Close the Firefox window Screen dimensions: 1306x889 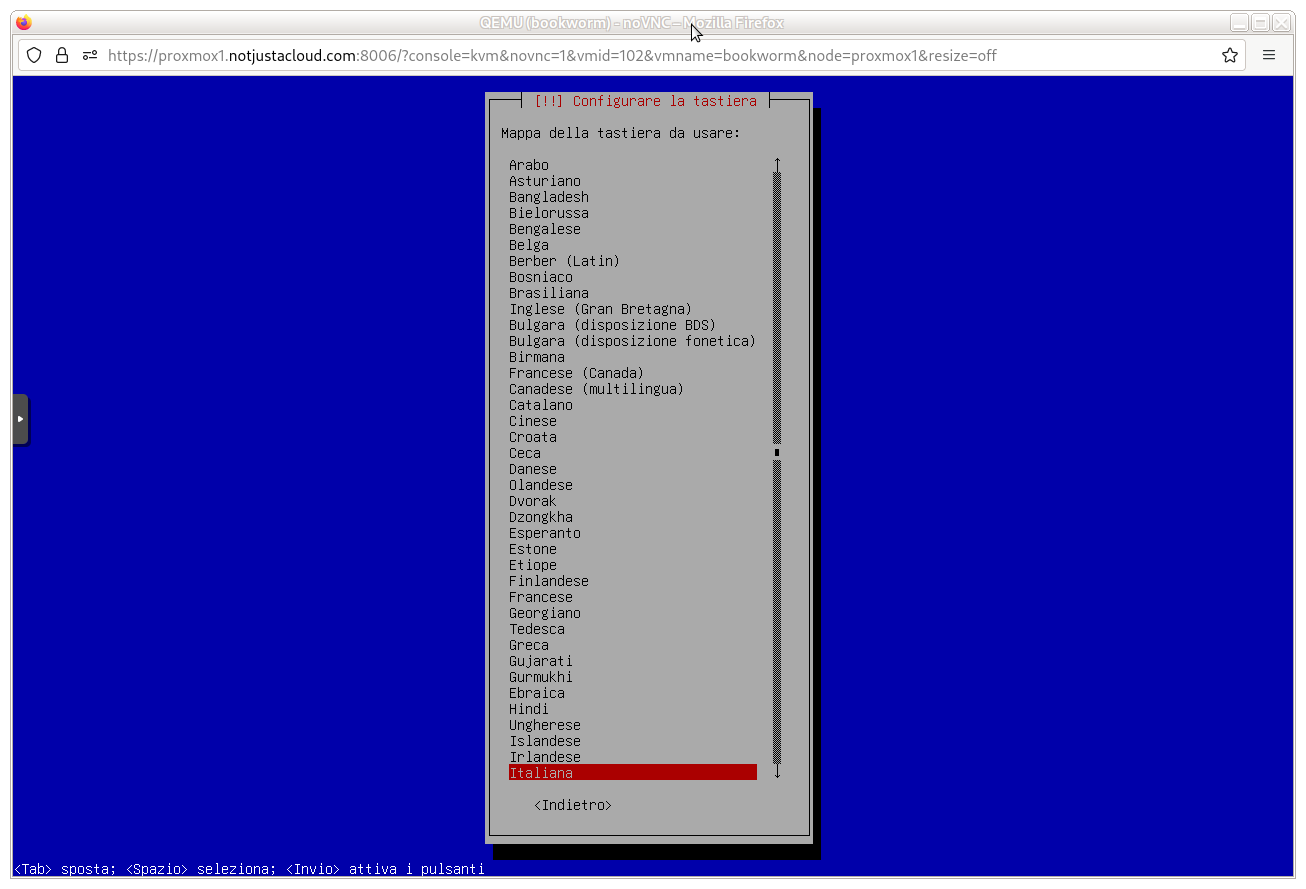(x=1281, y=23)
